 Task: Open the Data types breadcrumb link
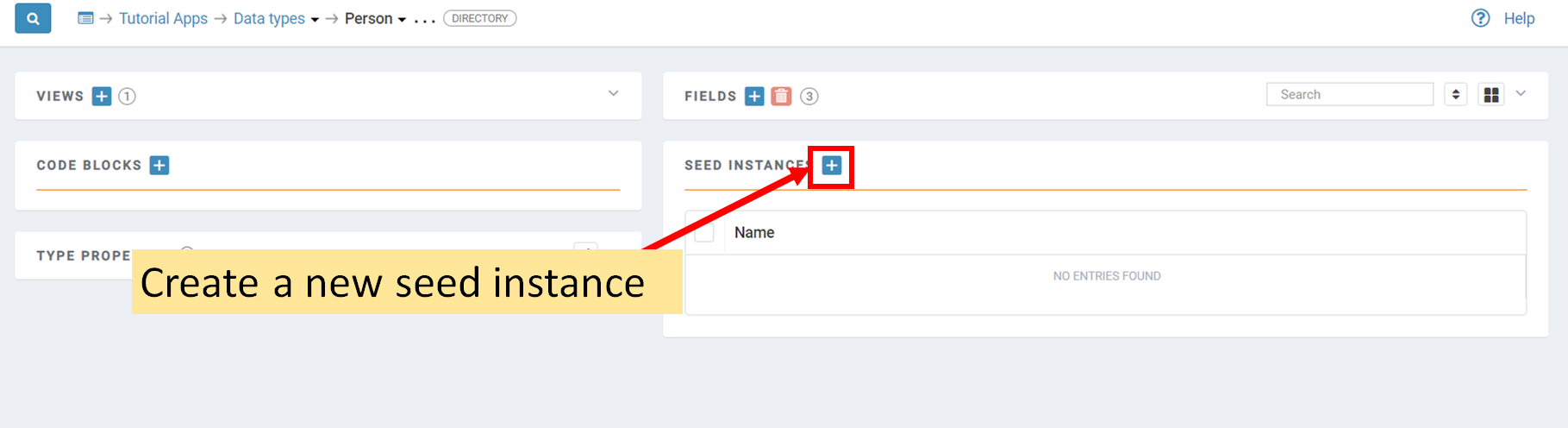[x=269, y=18]
